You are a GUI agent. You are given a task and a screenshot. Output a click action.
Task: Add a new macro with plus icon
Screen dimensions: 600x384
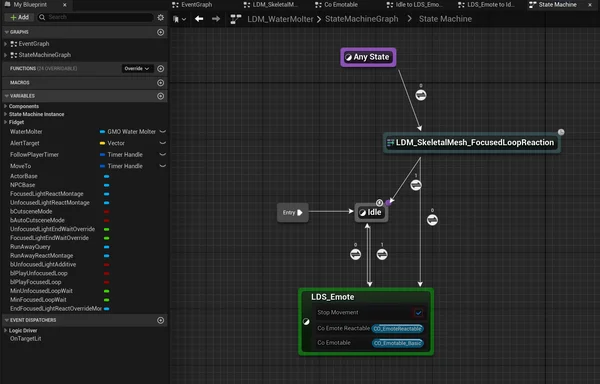161,83
